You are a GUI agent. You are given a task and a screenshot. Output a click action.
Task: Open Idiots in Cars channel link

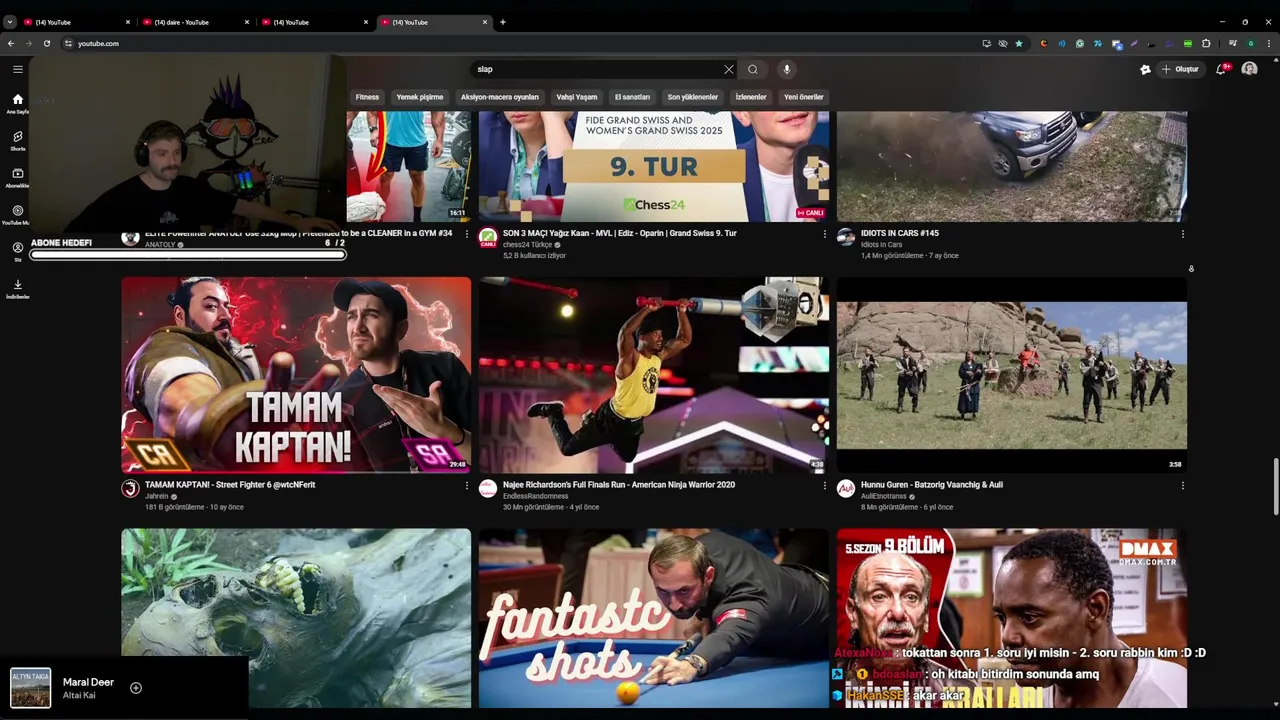(881, 245)
